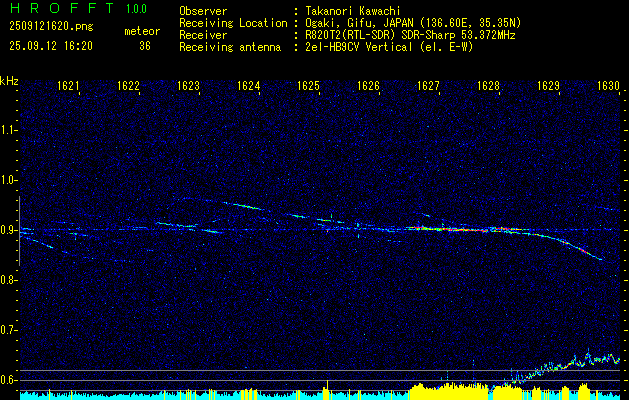Screen dimensions: 629x400
Task: Click the Receiving Location label
Action: point(233,23)
